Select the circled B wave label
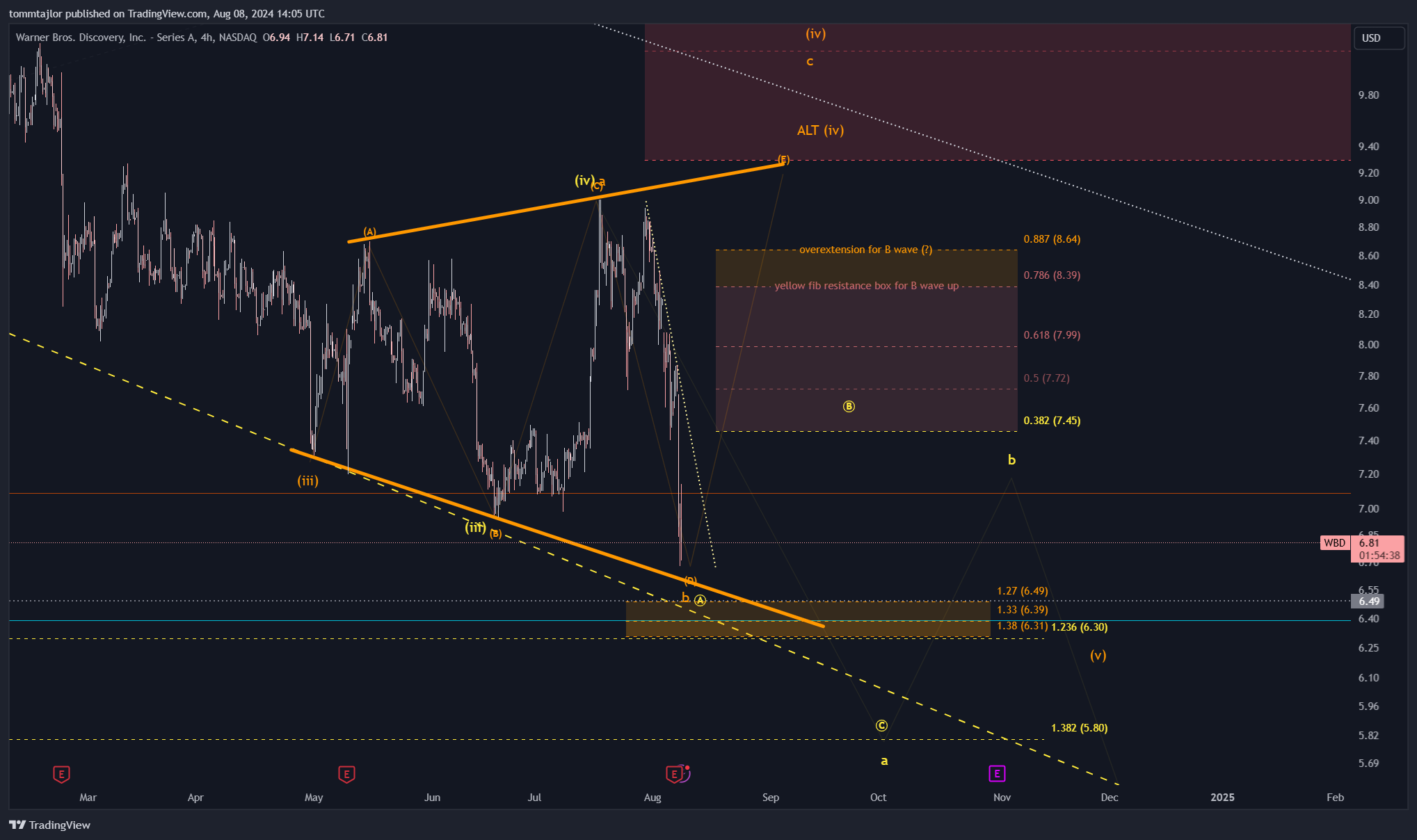 849,406
